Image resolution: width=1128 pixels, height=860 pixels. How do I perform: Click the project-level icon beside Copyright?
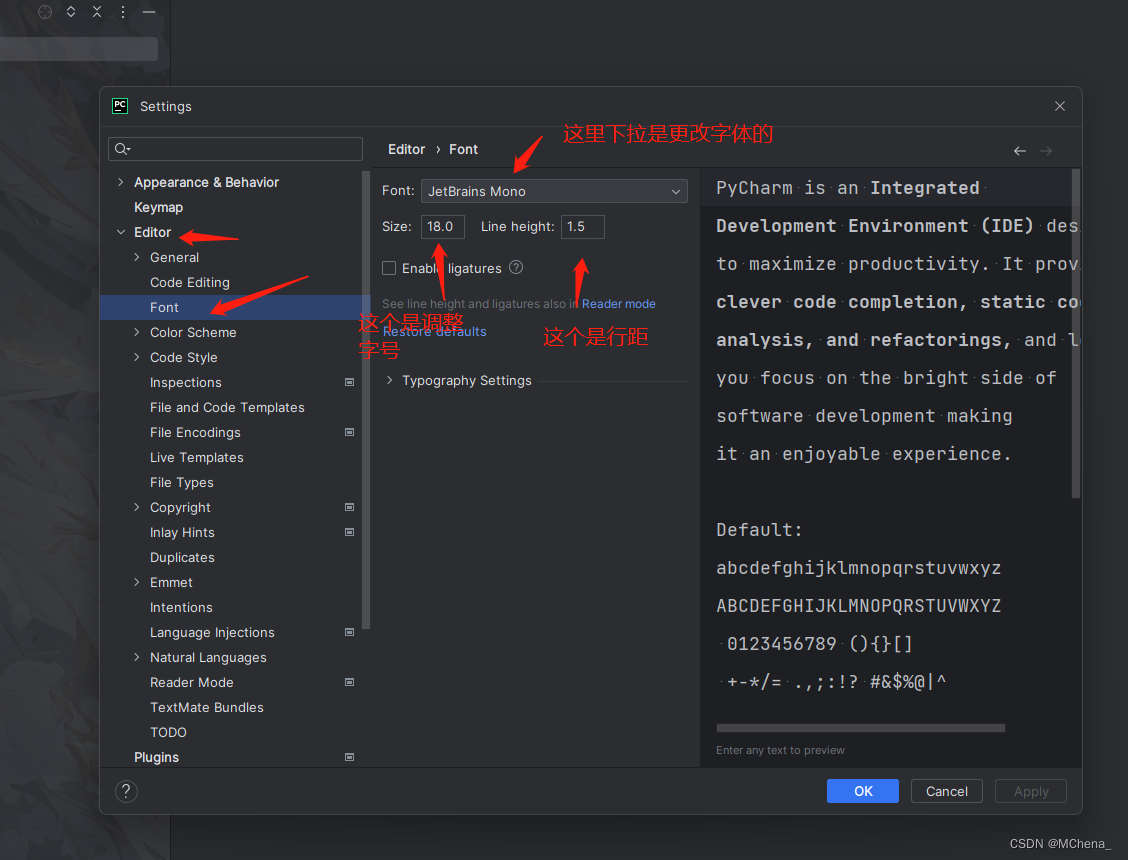pos(350,507)
